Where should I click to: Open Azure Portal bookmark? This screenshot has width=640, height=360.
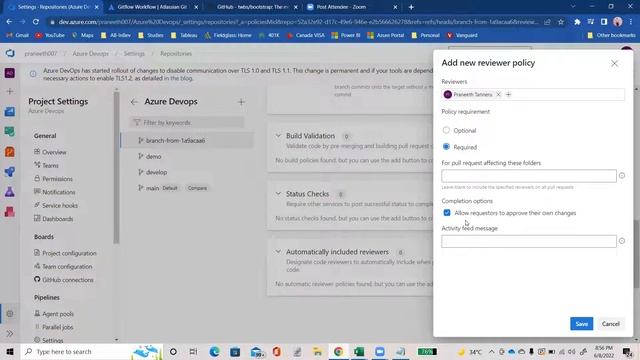(x=385, y=36)
